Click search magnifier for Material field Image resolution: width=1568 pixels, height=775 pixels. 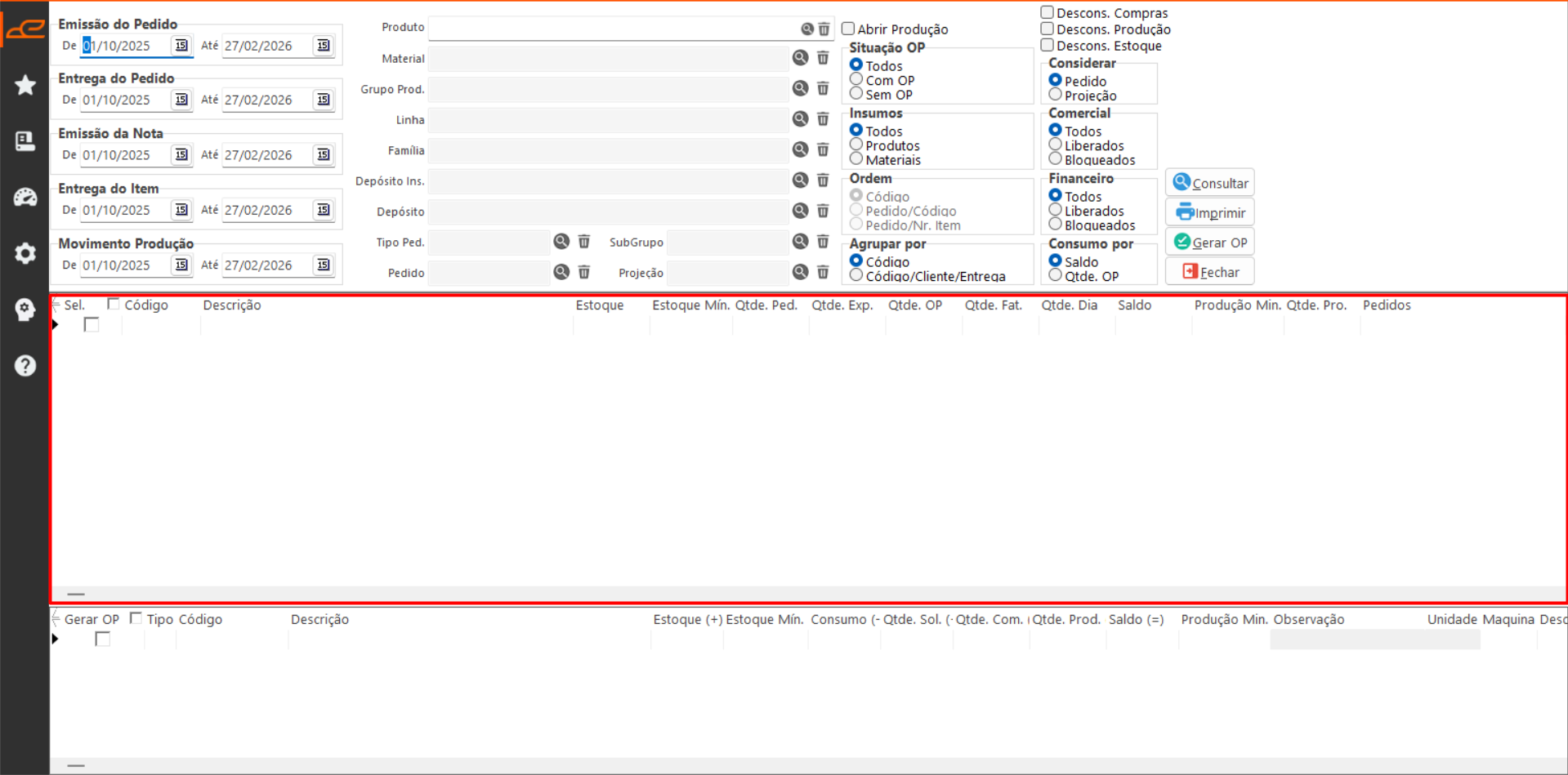coord(800,58)
